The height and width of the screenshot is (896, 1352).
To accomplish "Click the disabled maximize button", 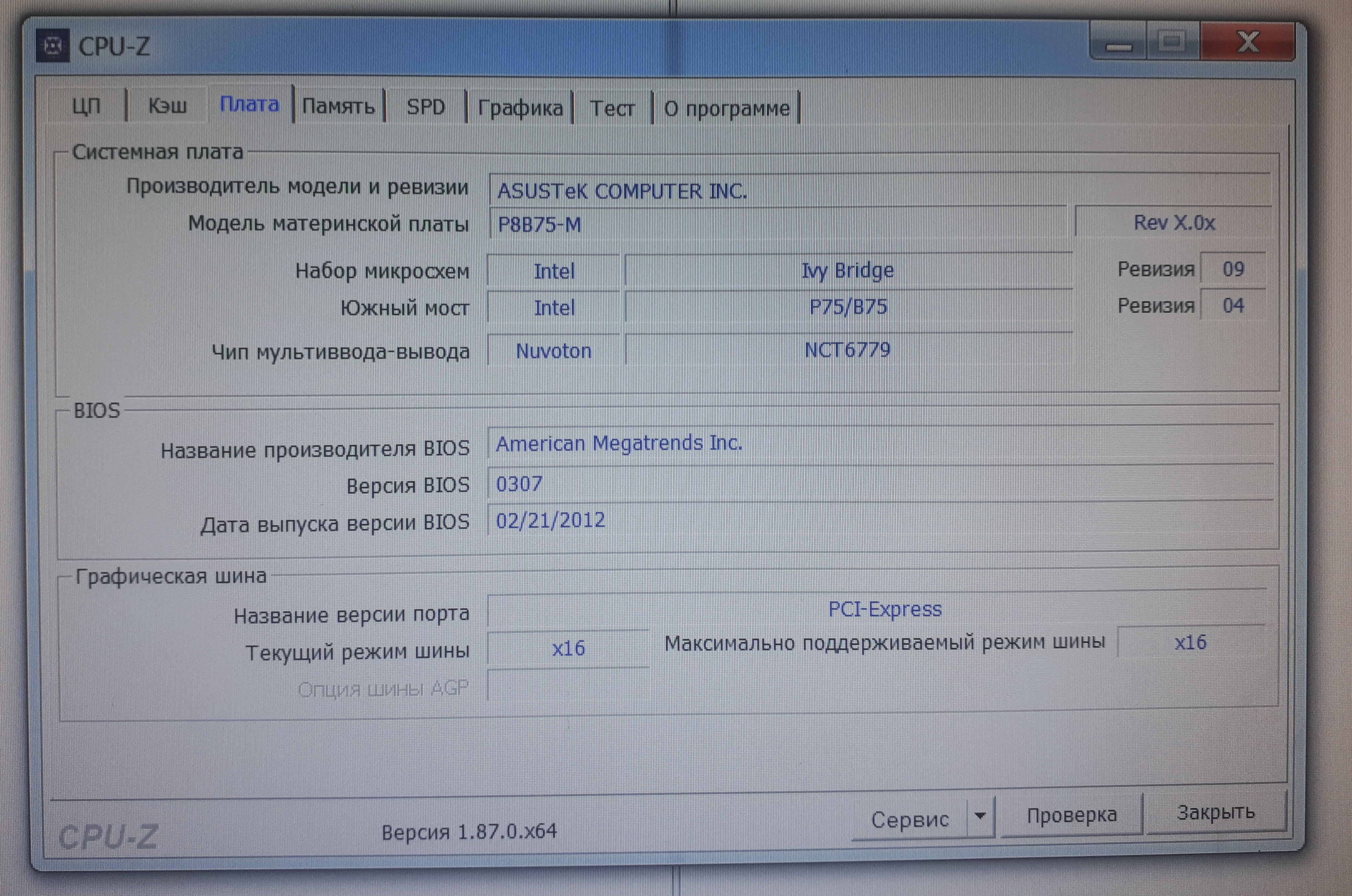I will coord(1172,42).
